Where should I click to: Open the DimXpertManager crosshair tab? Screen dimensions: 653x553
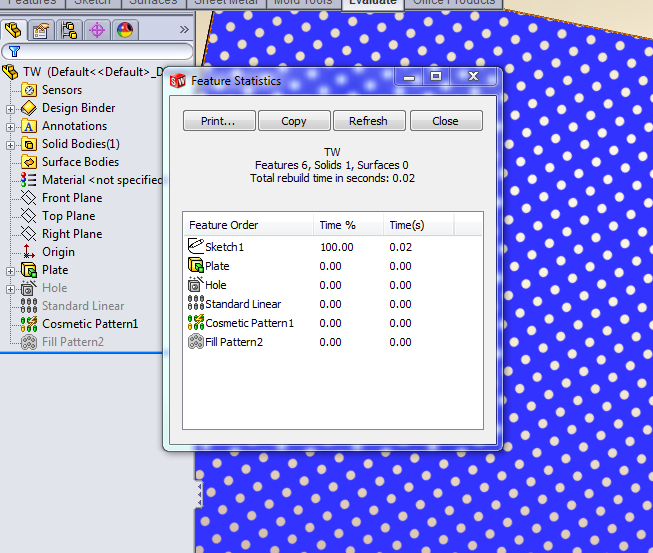pyautogui.click(x=97, y=30)
